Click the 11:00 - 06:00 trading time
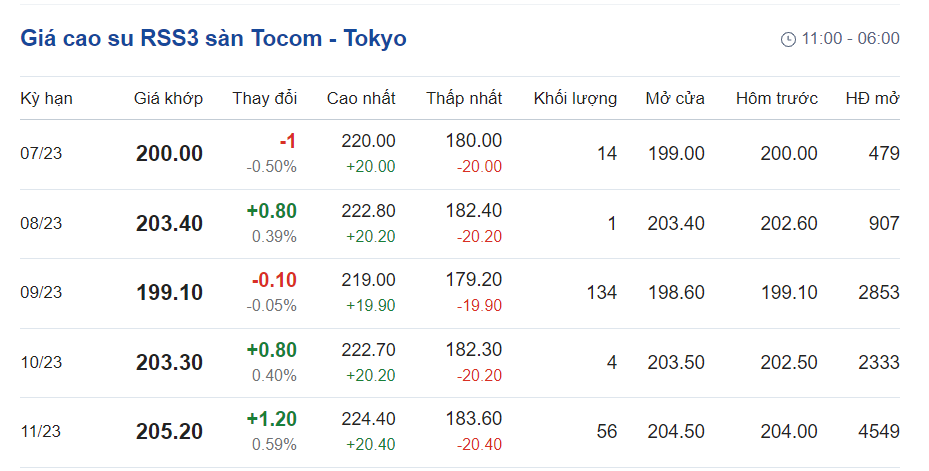Screen dimensions: 929x471 [x=850, y=39]
